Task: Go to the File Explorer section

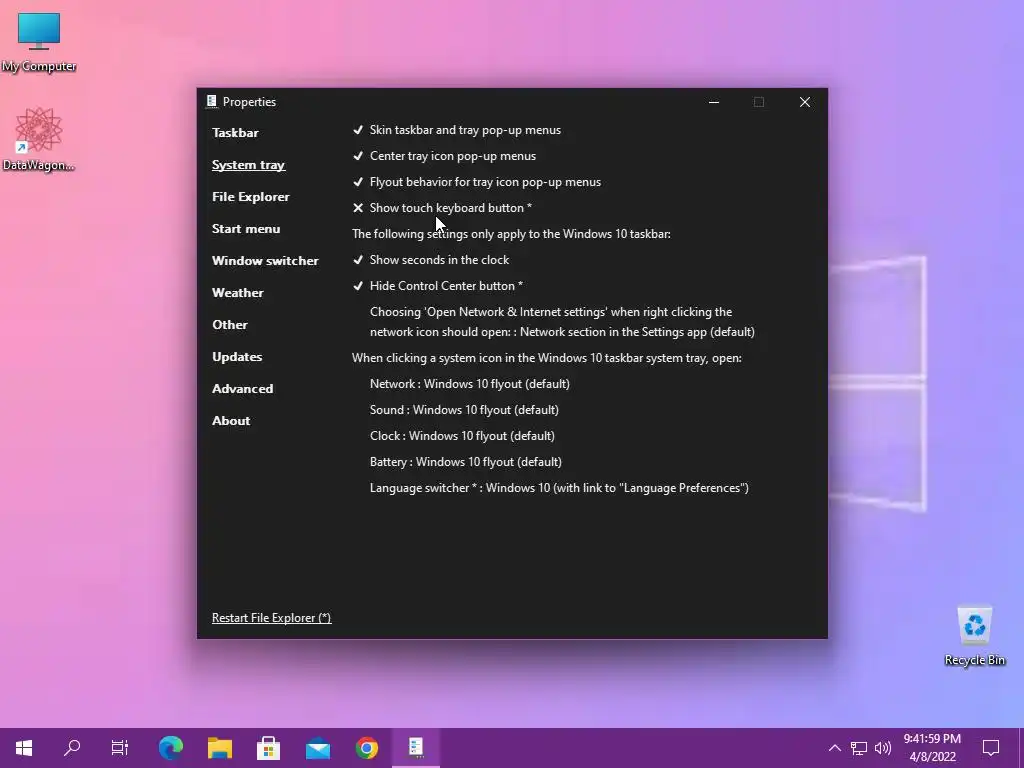Action: 250,197
